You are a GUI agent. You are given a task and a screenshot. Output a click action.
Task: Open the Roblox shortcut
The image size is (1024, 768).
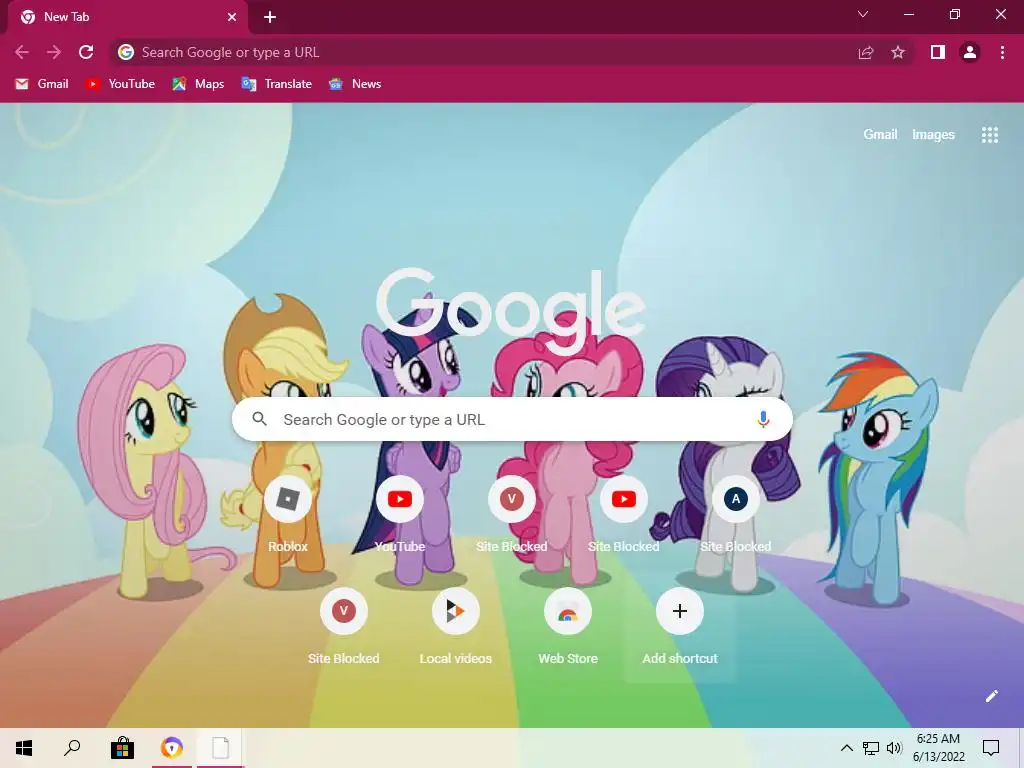tap(287, 515)
